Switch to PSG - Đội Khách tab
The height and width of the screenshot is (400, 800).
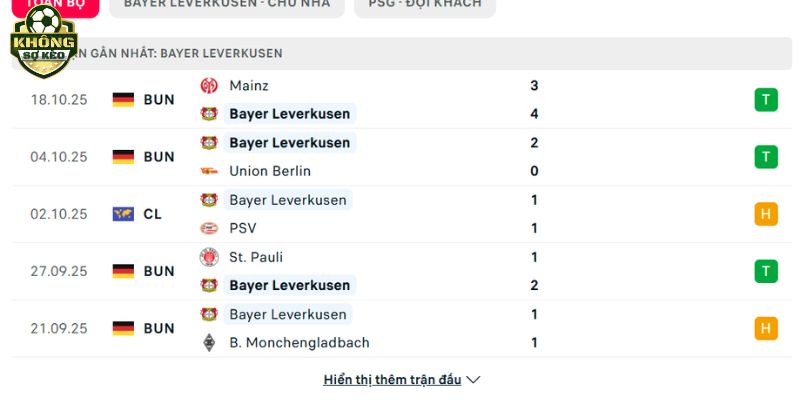pyautogui.click(x=424, y=4)
